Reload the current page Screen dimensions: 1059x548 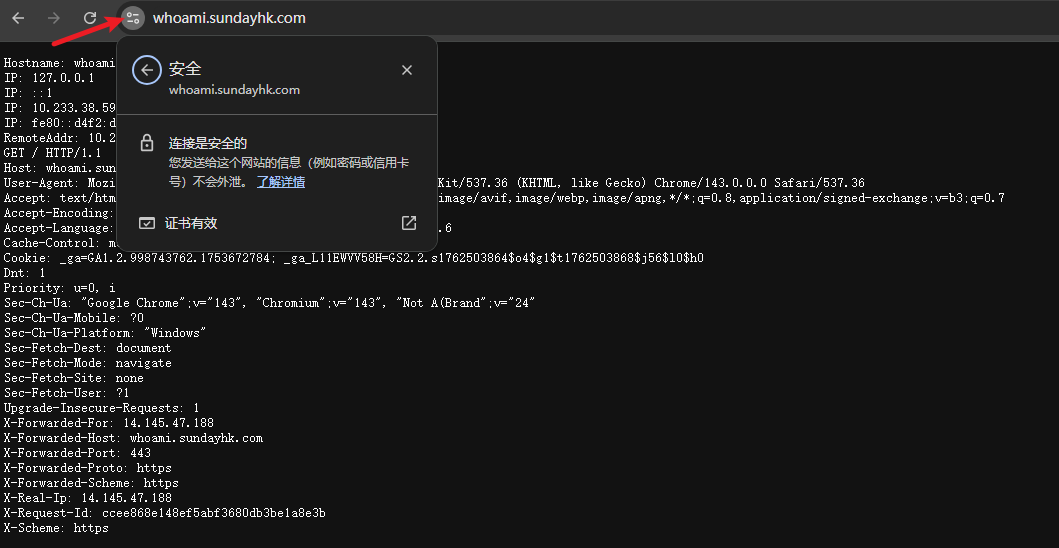pyautogui.click(x=90, y=18)
